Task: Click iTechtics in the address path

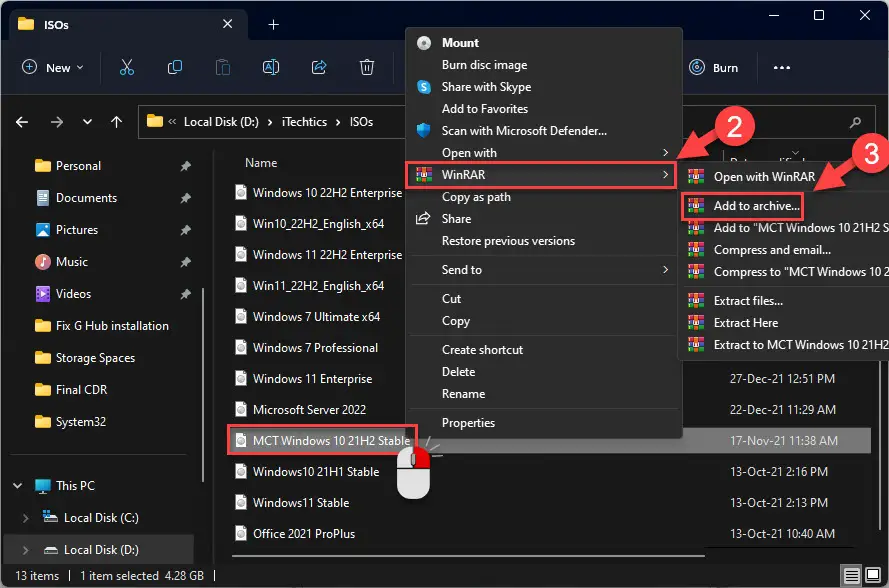Action: pyautogui.click(x=304, y=122)
